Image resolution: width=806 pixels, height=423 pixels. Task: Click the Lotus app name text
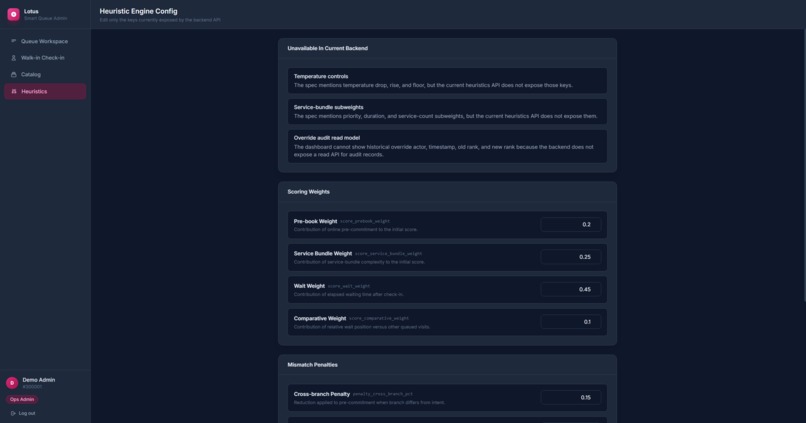(31, 11)
